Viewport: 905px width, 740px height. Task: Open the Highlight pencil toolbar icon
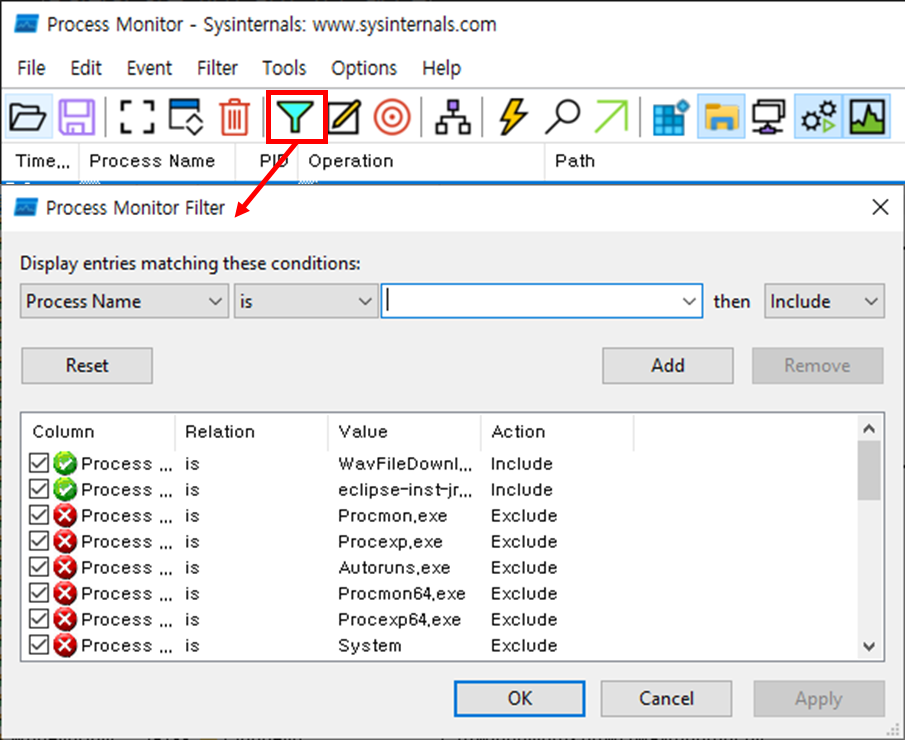345,117
